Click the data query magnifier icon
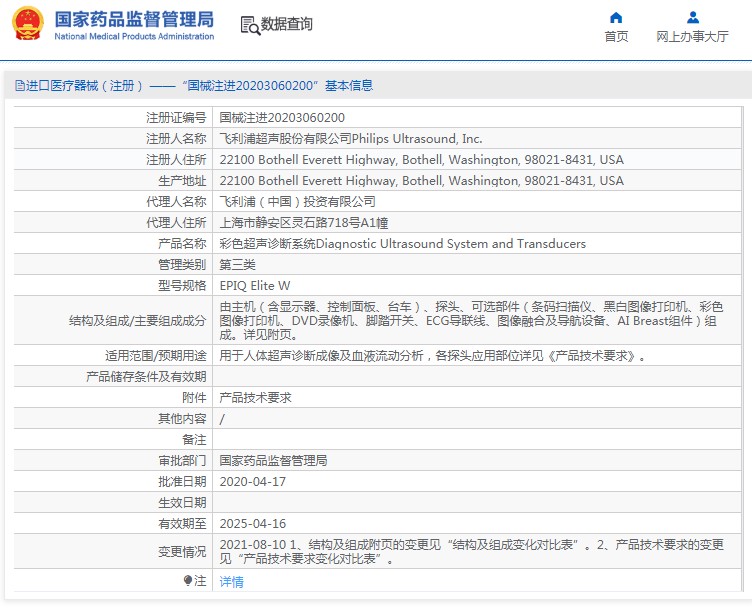752x609 pixels. pyautogui.click(x=250, y=25)
